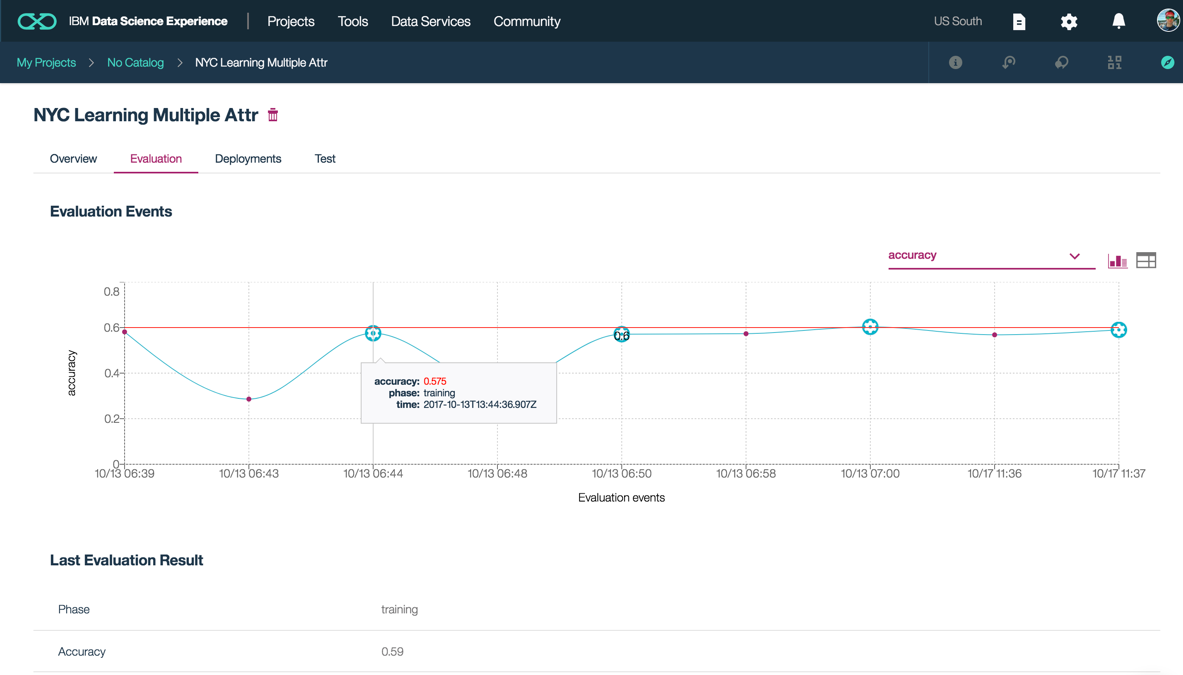1183x675 pixels.
Task: Open the user profile avatar menu
Action: (x=1168, y=19)
